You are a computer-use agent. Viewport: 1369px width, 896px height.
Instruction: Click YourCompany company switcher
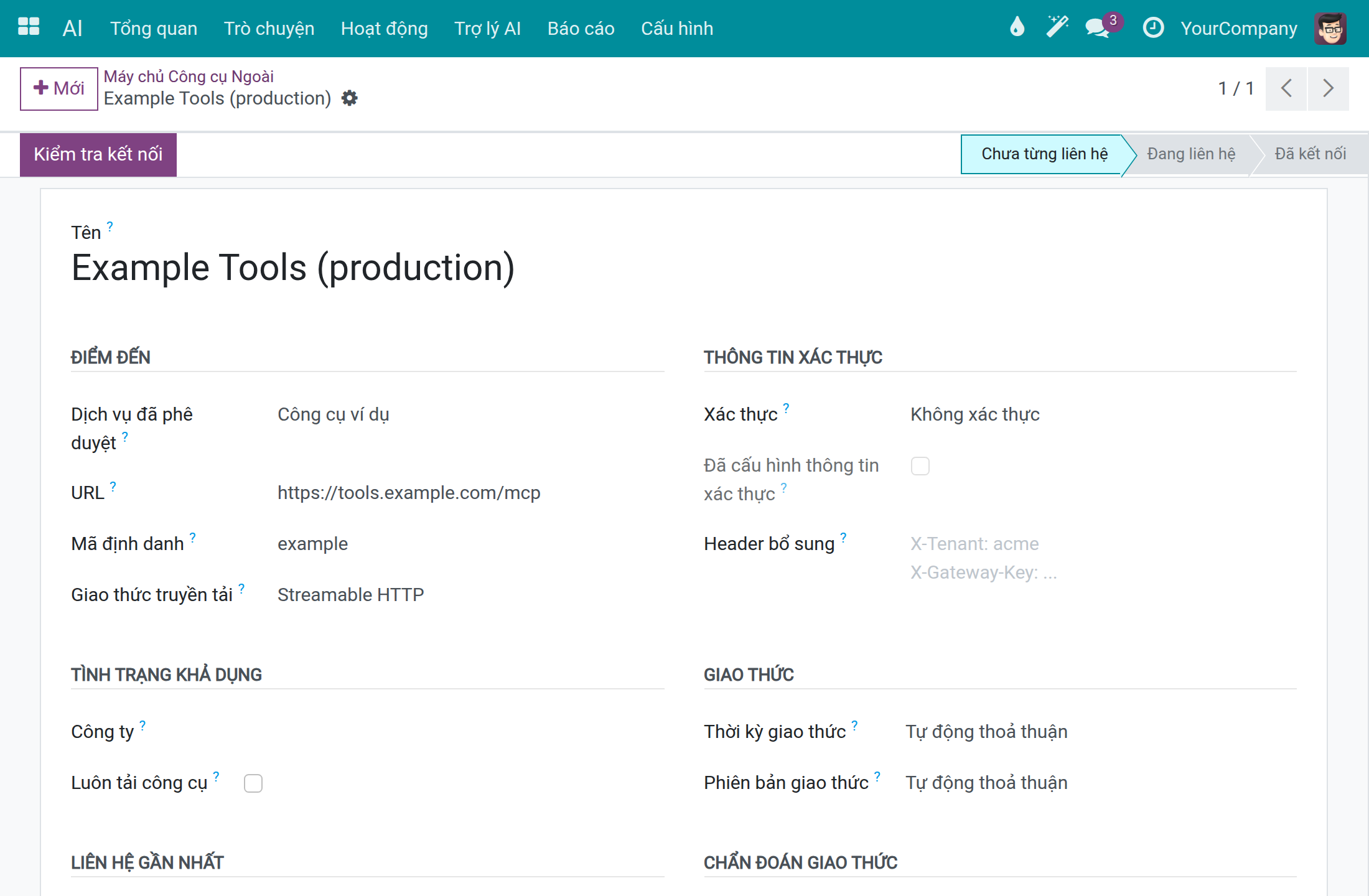(1239, 29)
